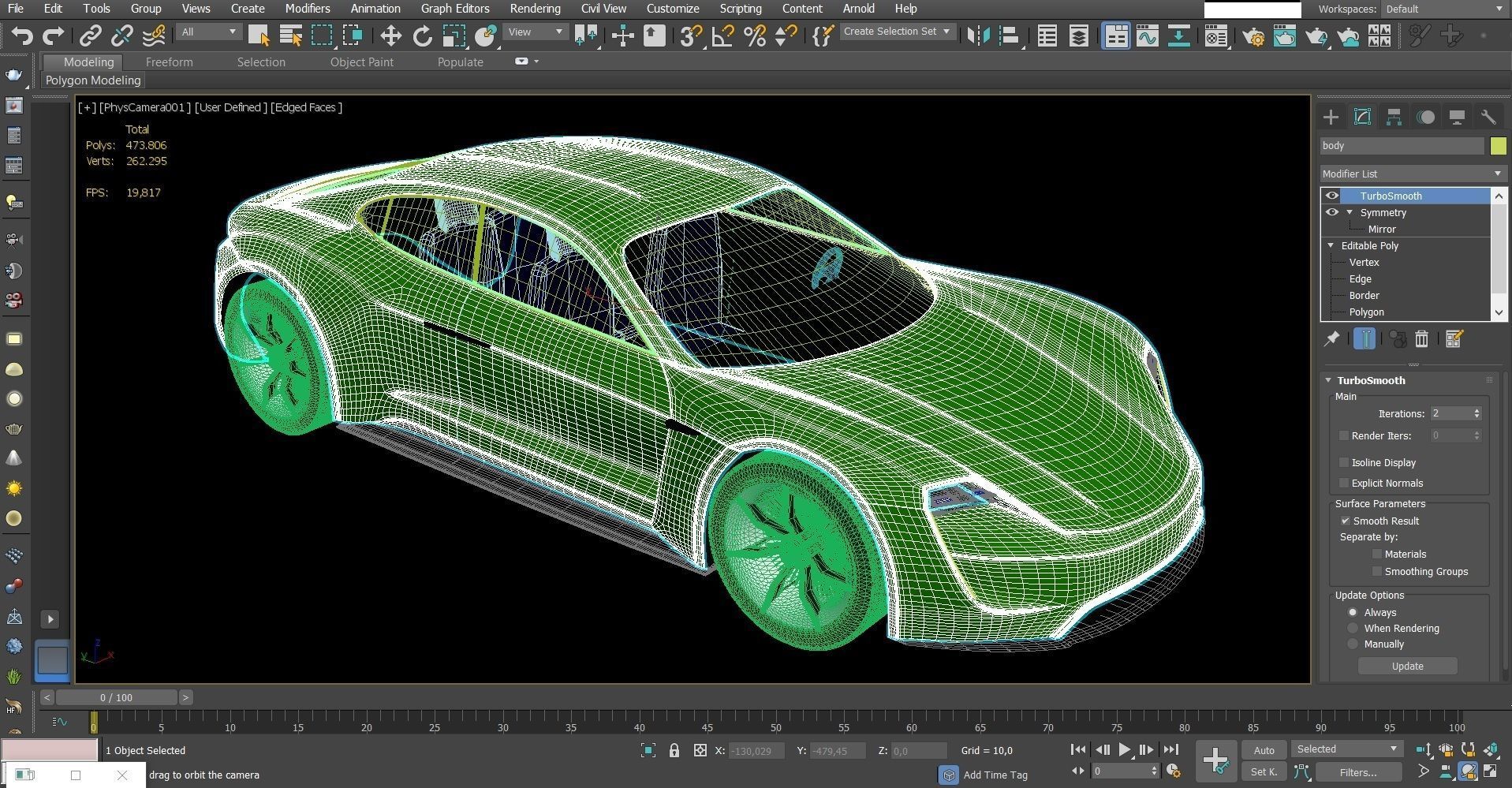This screenshot has height=788, width=1512.
Task: Open the Modifiers menu
Action: tap(308, 9)
